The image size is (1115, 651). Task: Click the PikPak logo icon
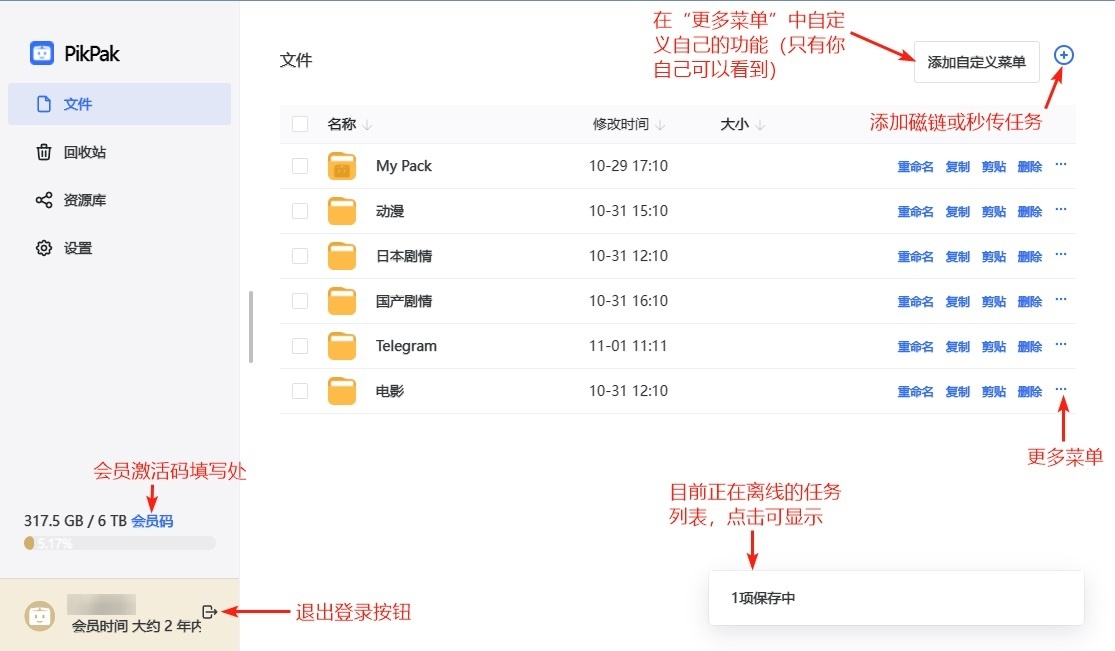(42, 53)
